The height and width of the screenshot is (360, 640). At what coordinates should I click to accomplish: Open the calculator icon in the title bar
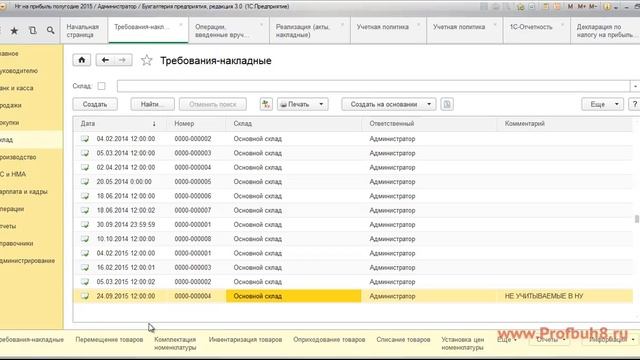click(x=546, y=7)
